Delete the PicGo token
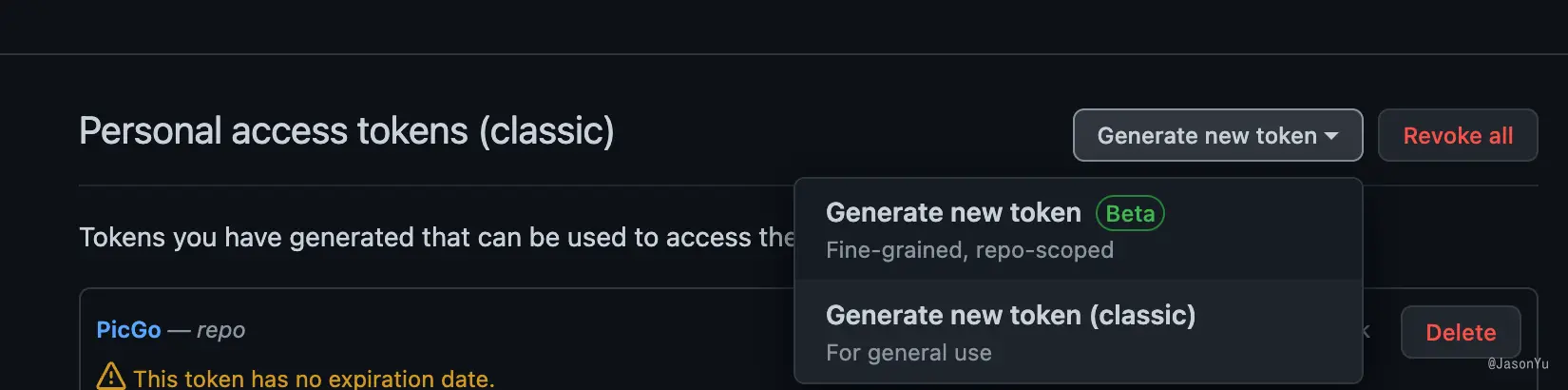1568x390 pixels. tap(1460, 332)
